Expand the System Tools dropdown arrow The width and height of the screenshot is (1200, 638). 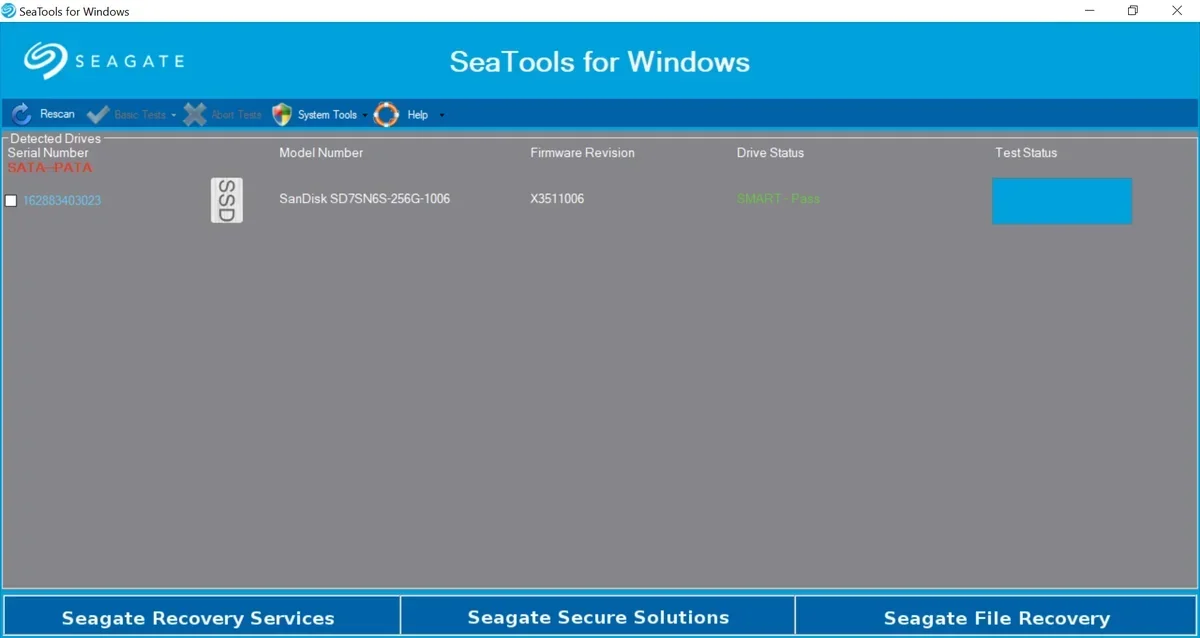[365, 115]
